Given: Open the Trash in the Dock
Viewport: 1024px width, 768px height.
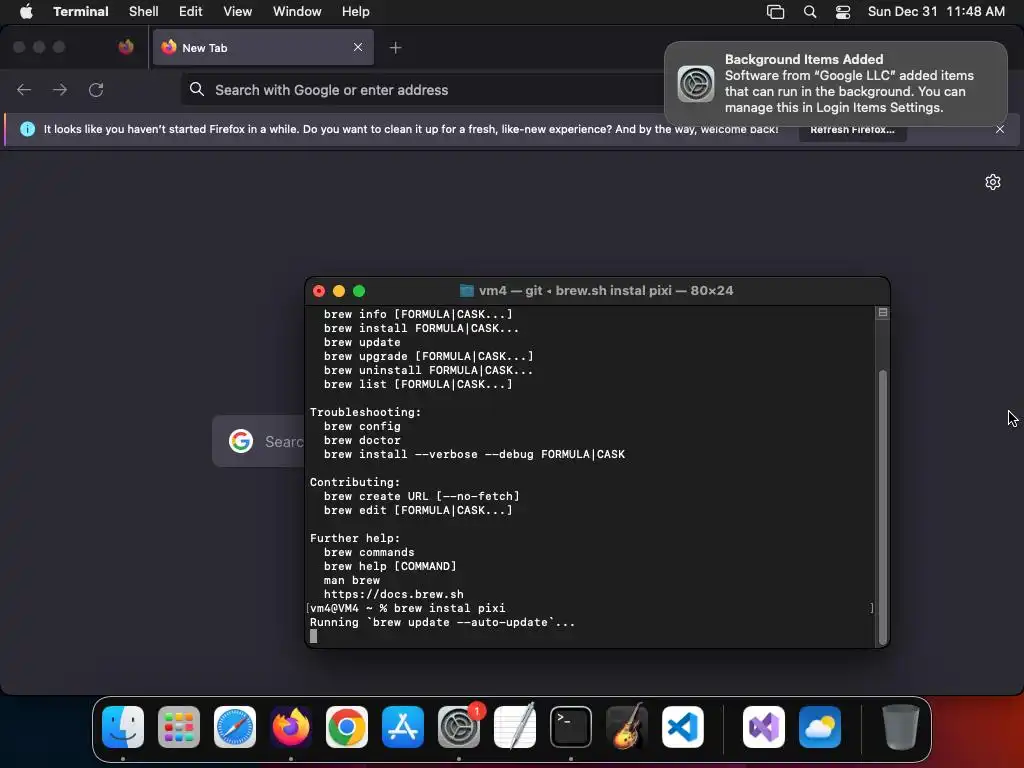Looking at the screenshot, I should 901,726.
